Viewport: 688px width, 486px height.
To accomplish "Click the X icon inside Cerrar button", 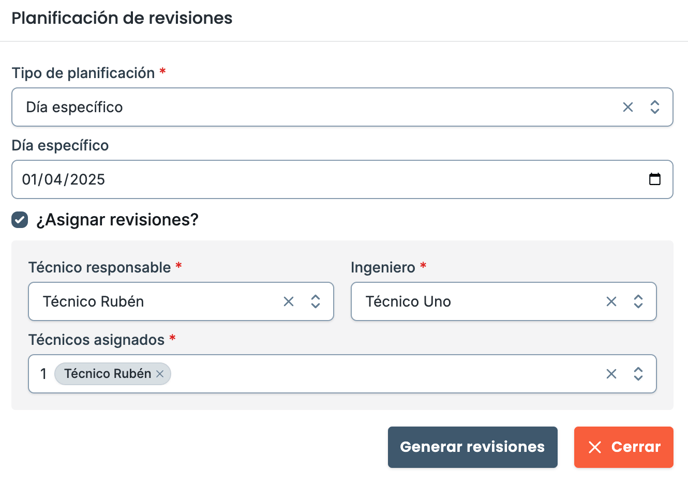I will tap(595, 447).
